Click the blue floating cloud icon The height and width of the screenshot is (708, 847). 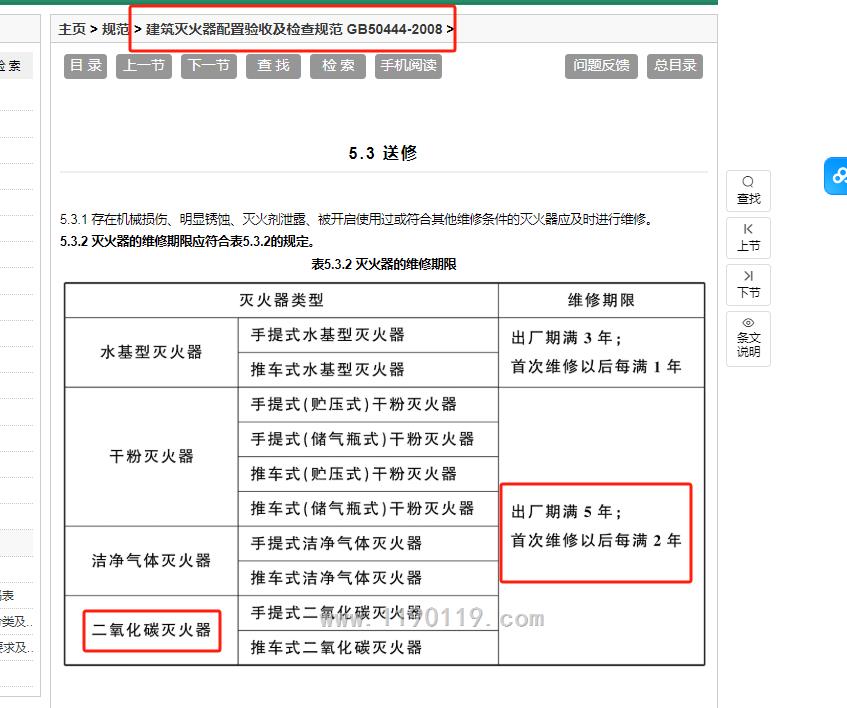837,176
